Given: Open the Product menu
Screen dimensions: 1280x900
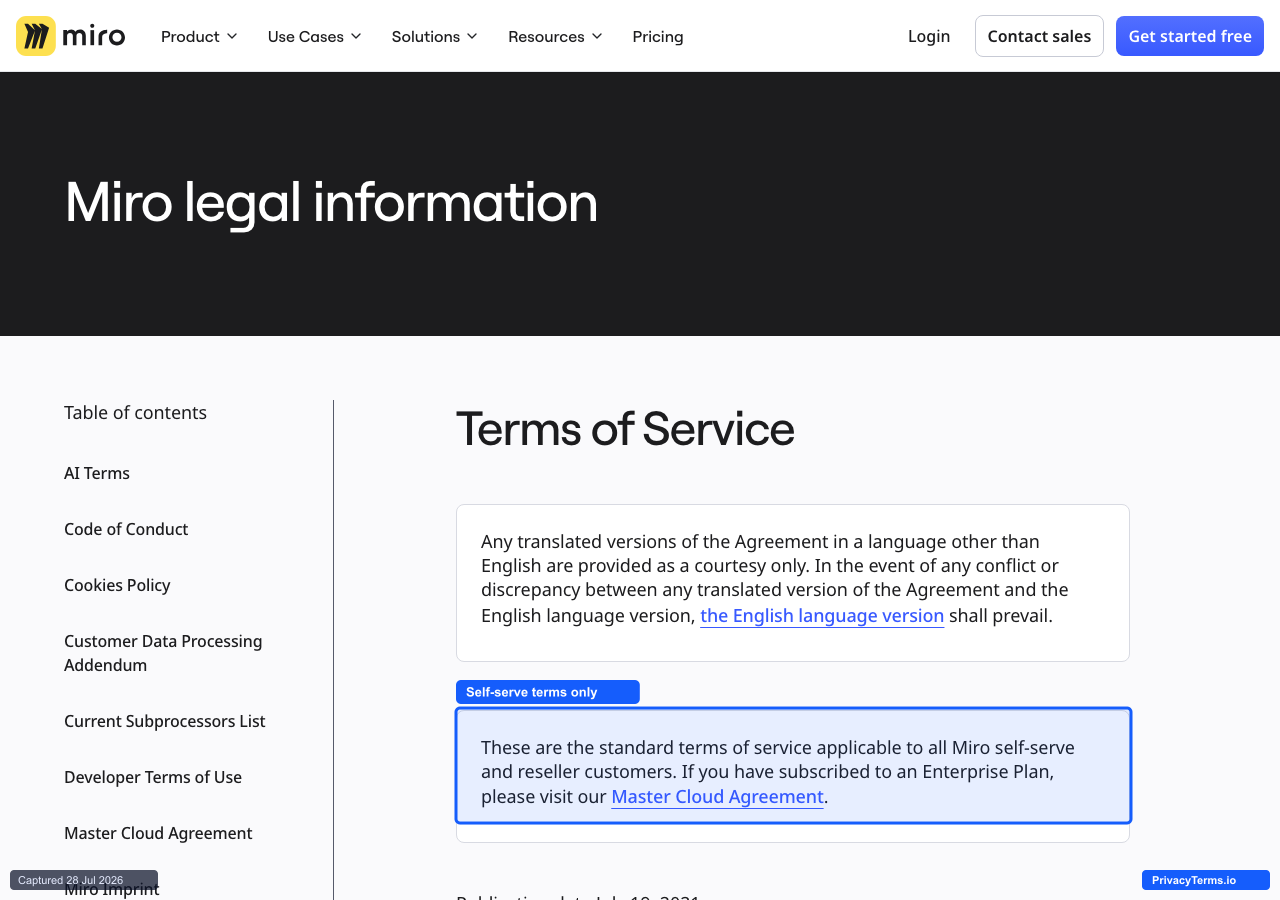Looking at the screenshot, I should tap(199, 36).
